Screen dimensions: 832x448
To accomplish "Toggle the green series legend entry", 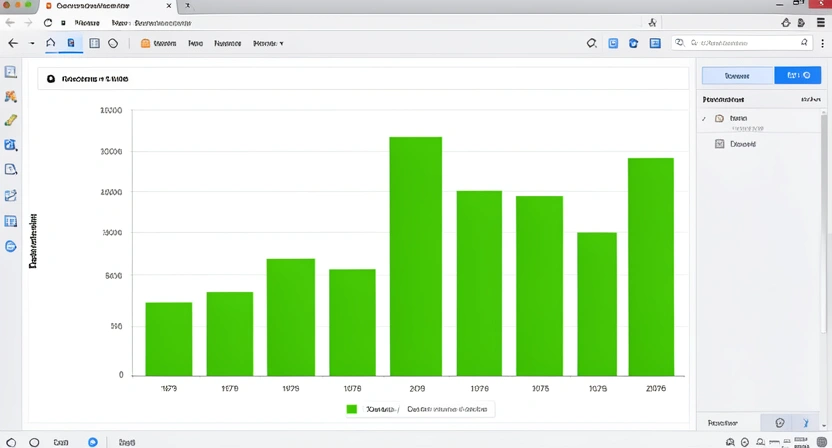I will pos(352,409).
